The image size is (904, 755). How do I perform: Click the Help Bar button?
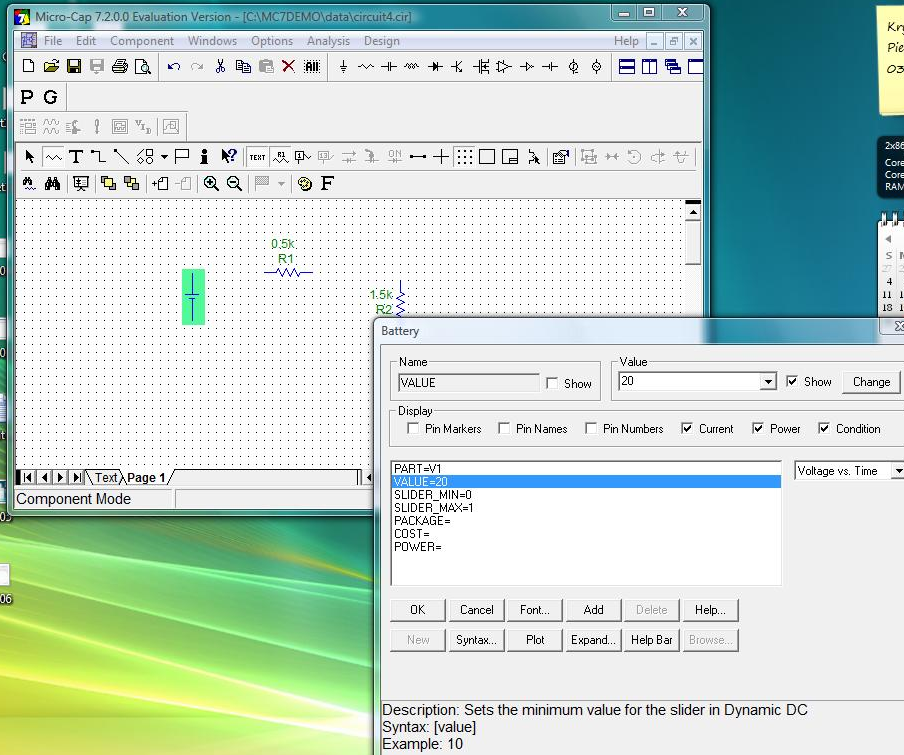coord(651,640)
